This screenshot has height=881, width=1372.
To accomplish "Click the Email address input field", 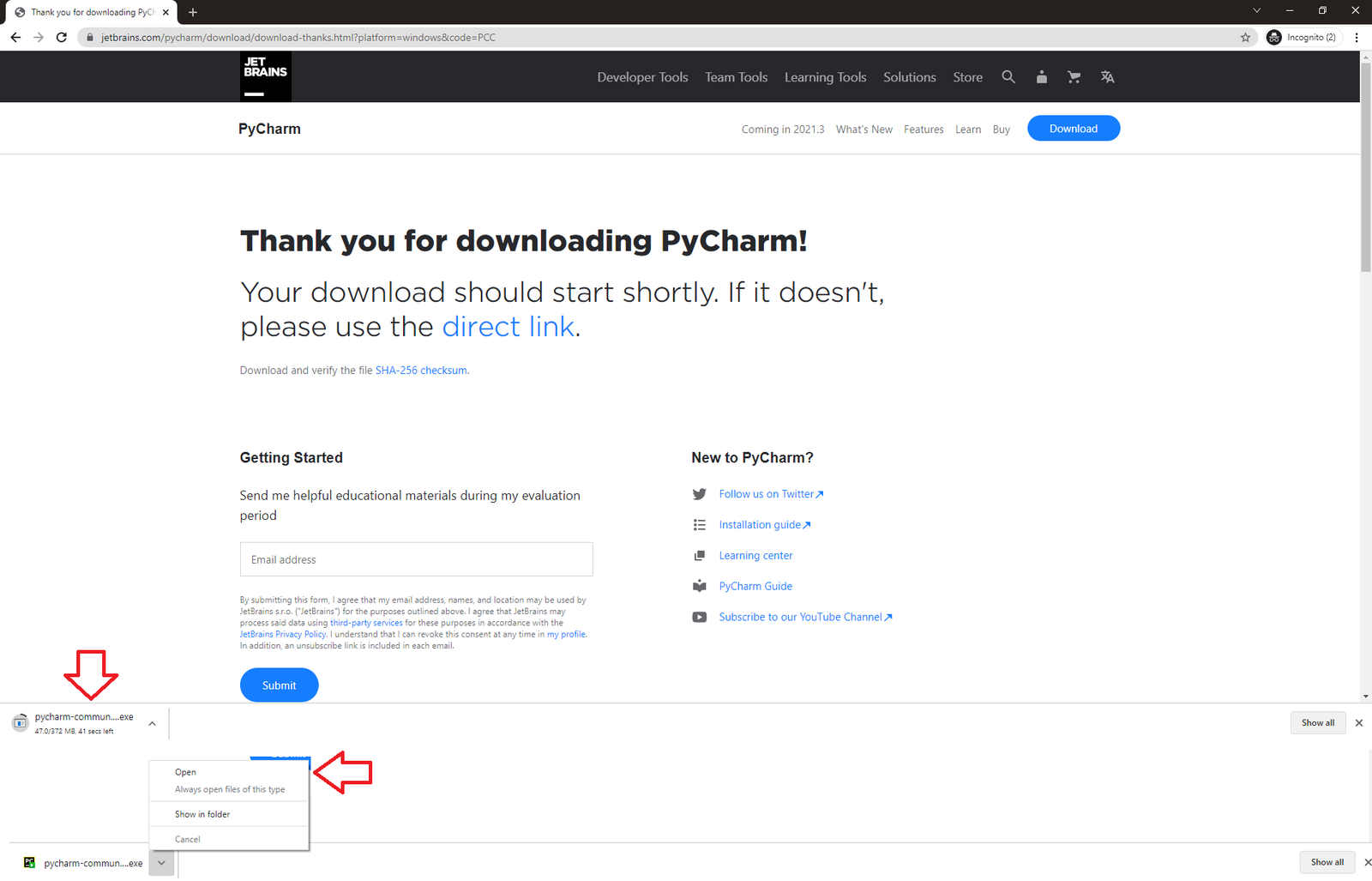I will (416, 558).
